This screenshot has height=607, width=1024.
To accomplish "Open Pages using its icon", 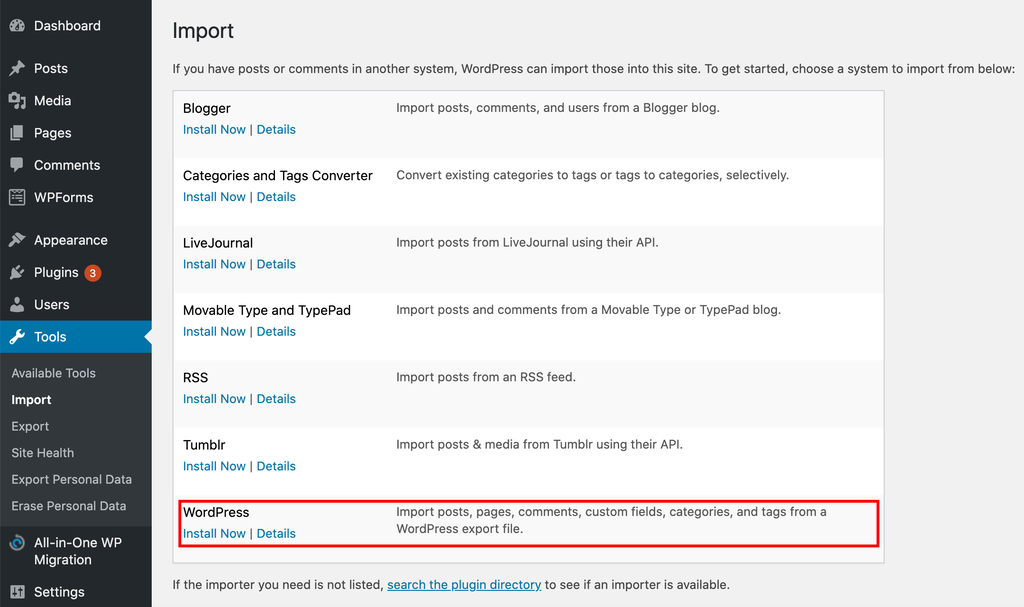I will [x=18, y=132].
